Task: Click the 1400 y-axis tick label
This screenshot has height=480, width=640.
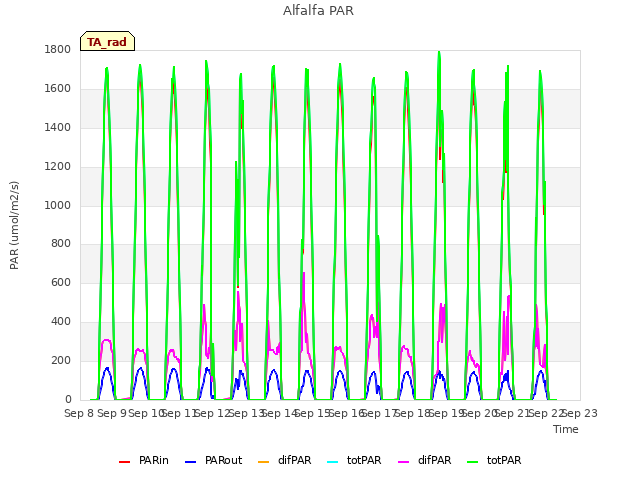Action: 58,128
